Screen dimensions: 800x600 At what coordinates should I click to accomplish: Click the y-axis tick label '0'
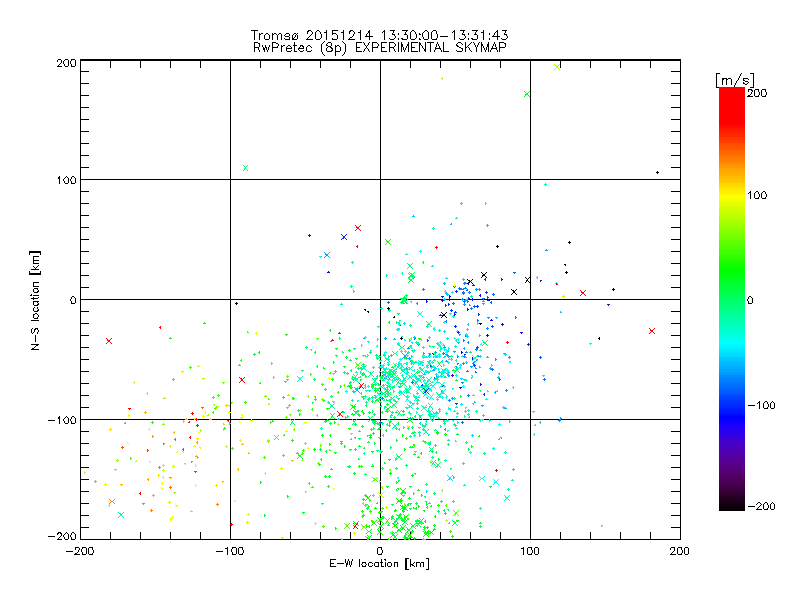click(x=73, y=300)
